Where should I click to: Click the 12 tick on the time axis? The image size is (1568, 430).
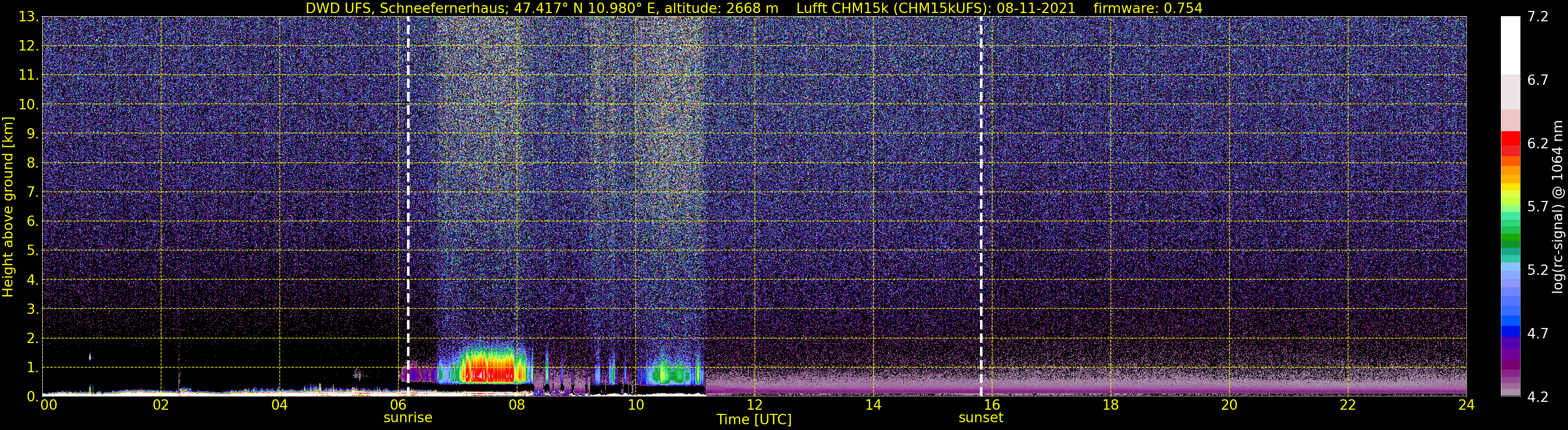pyautogui.click(x=754, y=405)
